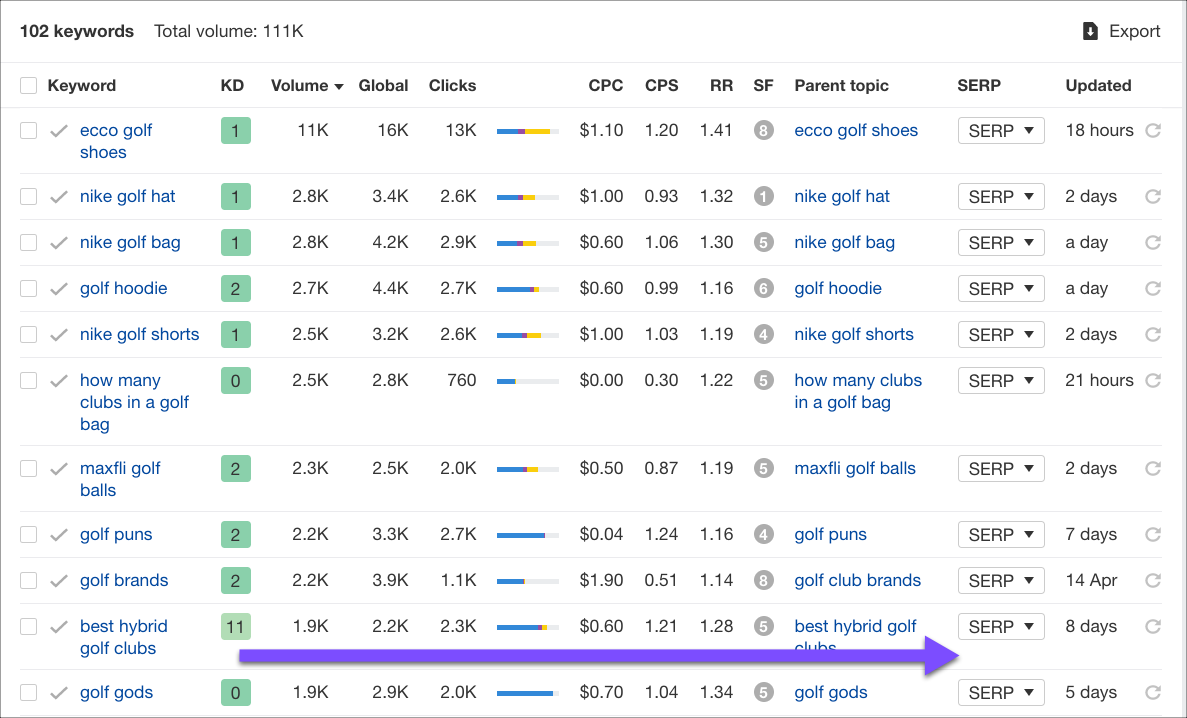The image size is (1187, 718).
Task: Open the nike golf bag keyword link
Action: click(130, 242)
